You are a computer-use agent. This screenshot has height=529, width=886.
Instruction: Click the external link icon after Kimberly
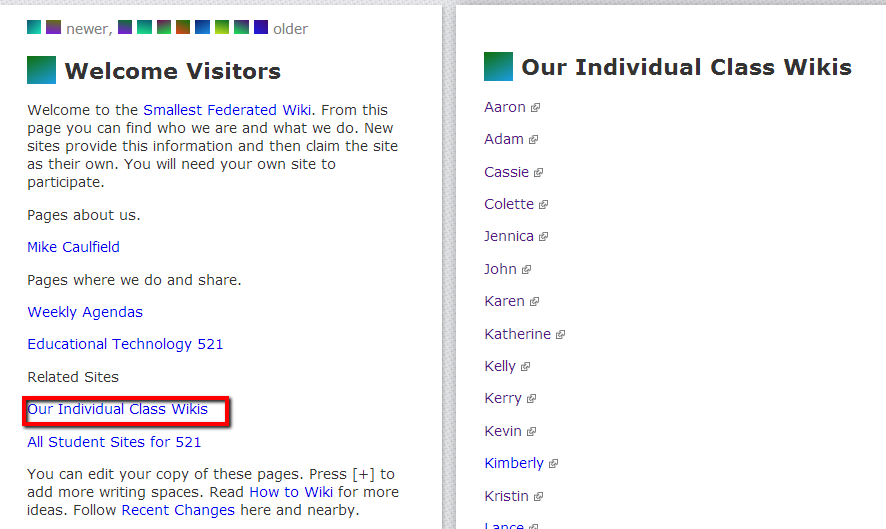[554, 464]
